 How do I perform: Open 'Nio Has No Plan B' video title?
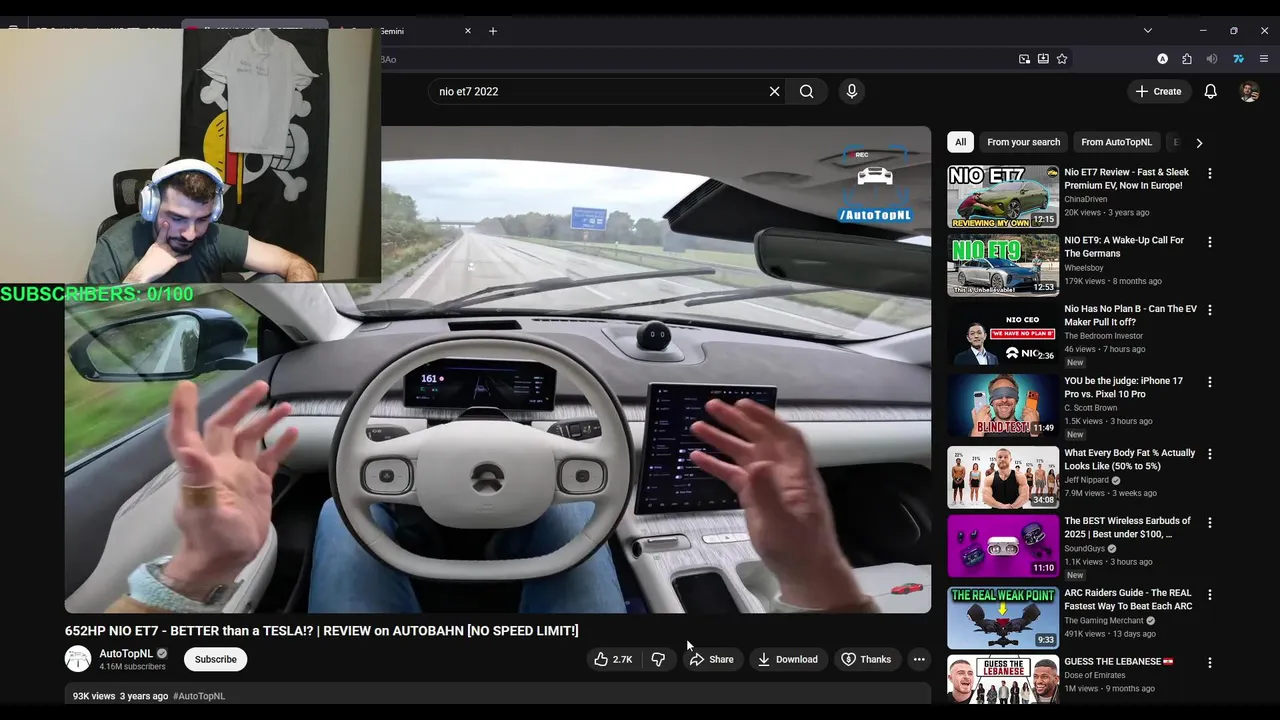pos(1130,316)
